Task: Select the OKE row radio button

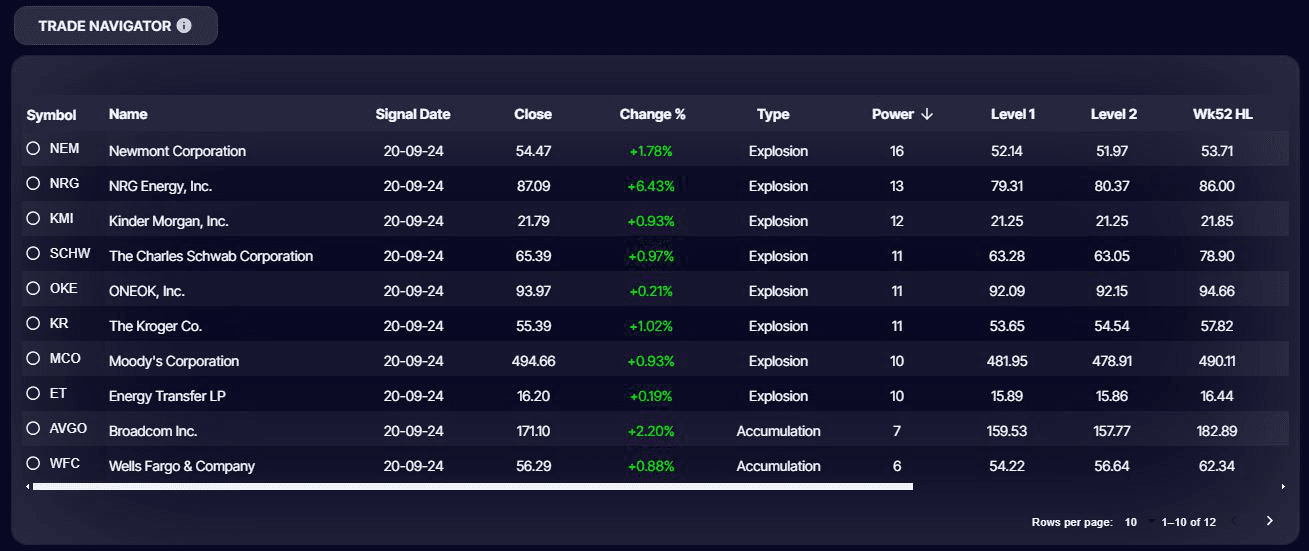Action: coord(33,288)
